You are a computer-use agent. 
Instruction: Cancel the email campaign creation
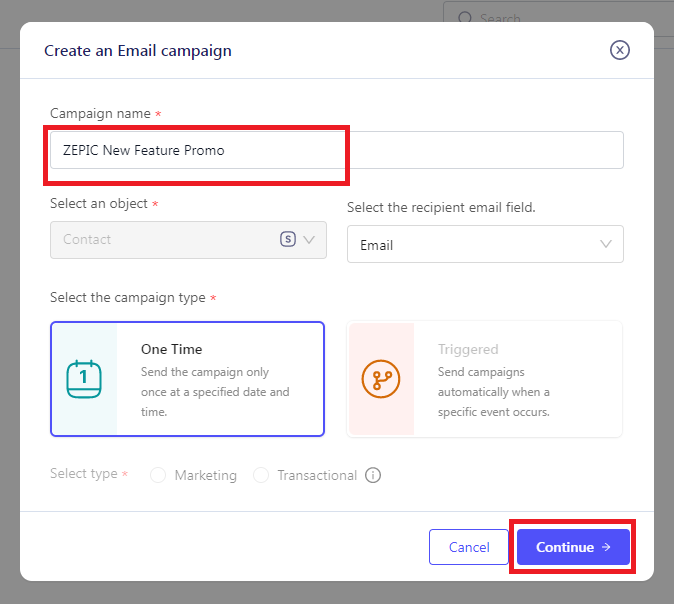tap(469, 547)
